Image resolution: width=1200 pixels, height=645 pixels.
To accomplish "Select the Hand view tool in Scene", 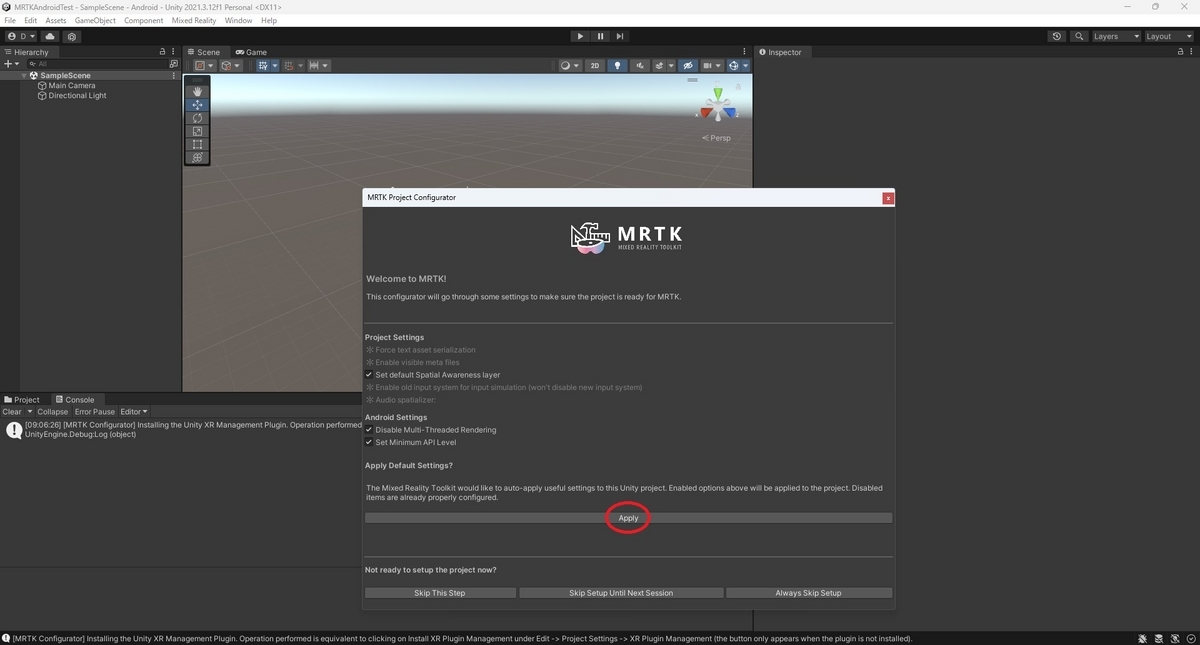I will [x=197, y=91].
